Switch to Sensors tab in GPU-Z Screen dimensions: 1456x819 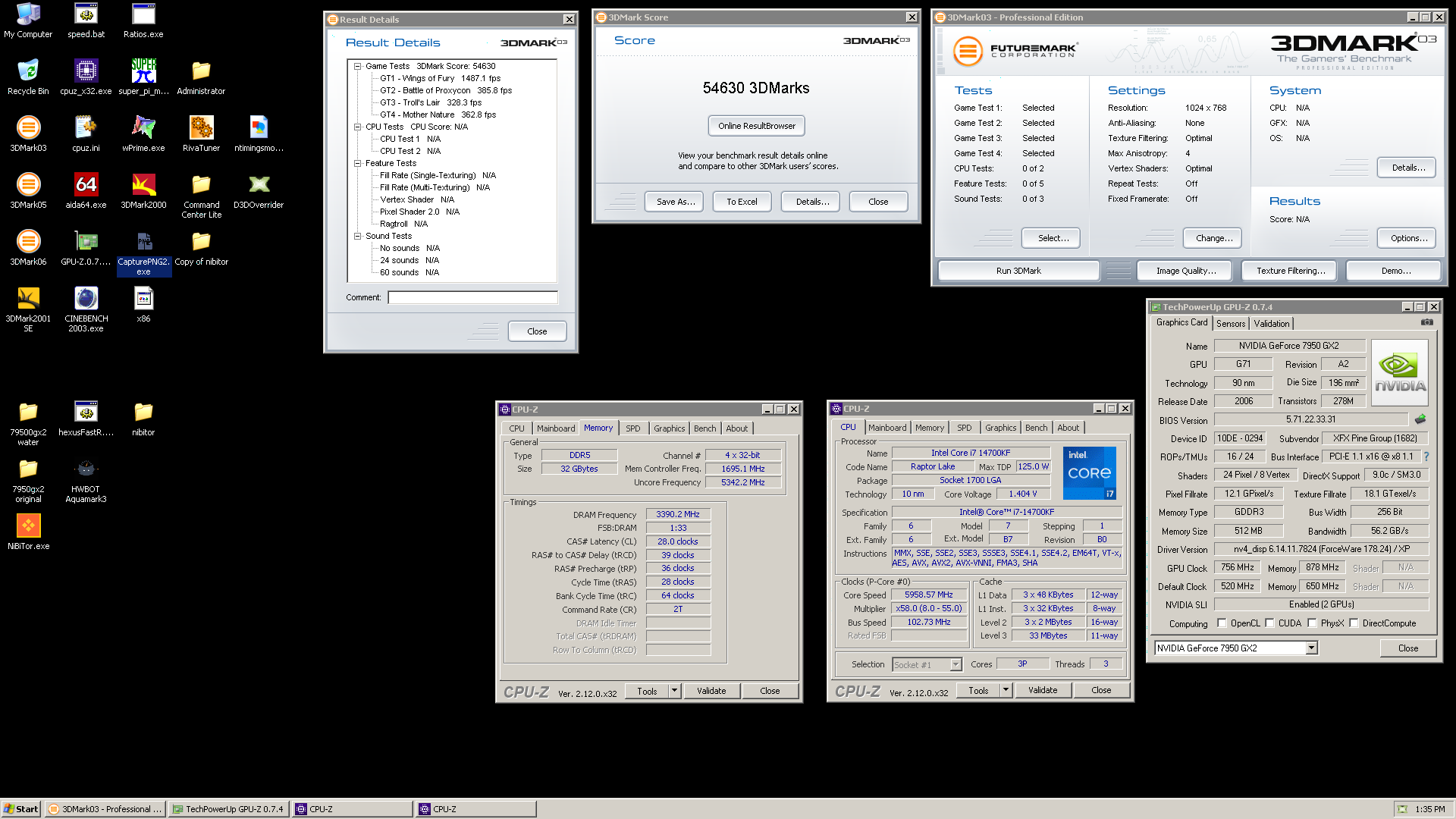1231,324
